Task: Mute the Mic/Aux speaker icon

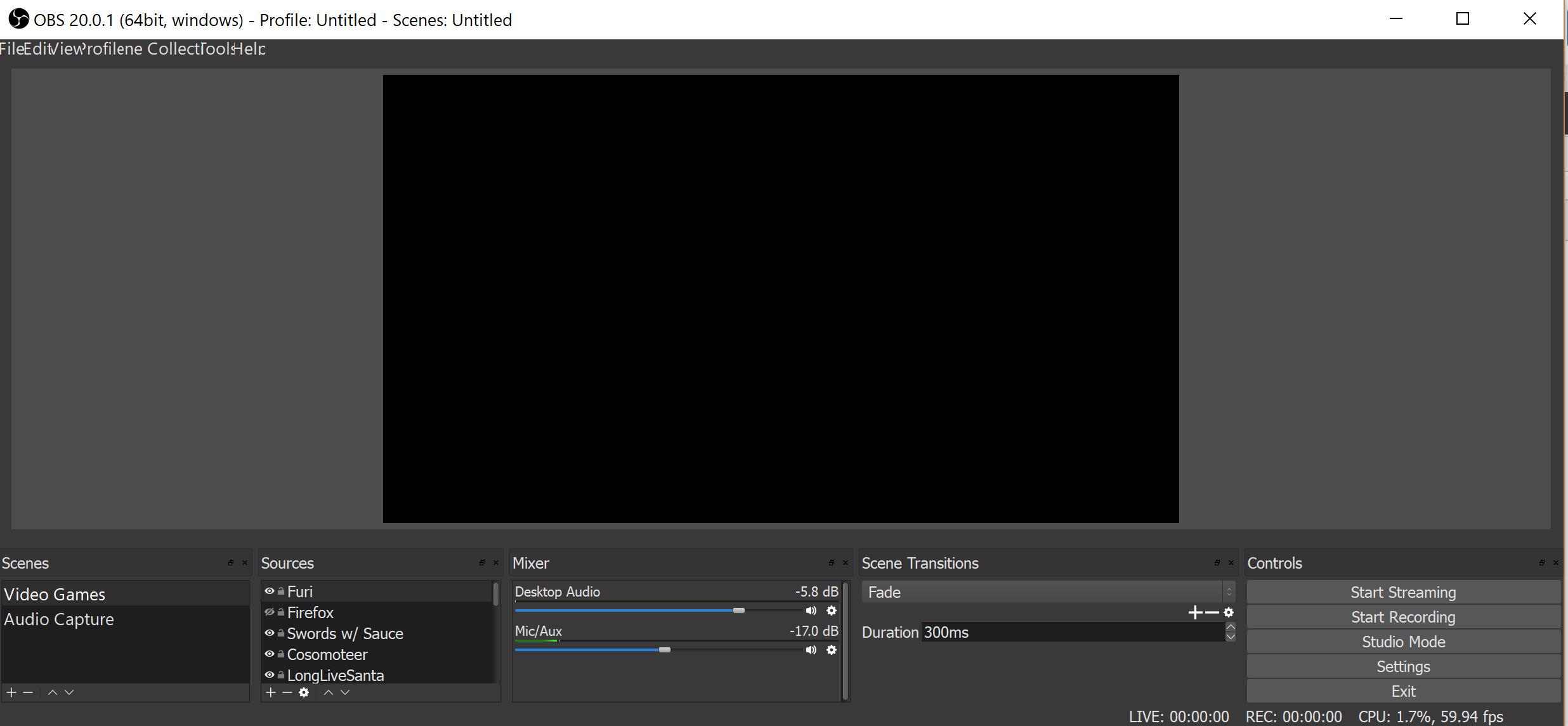Action: (811, 650)
